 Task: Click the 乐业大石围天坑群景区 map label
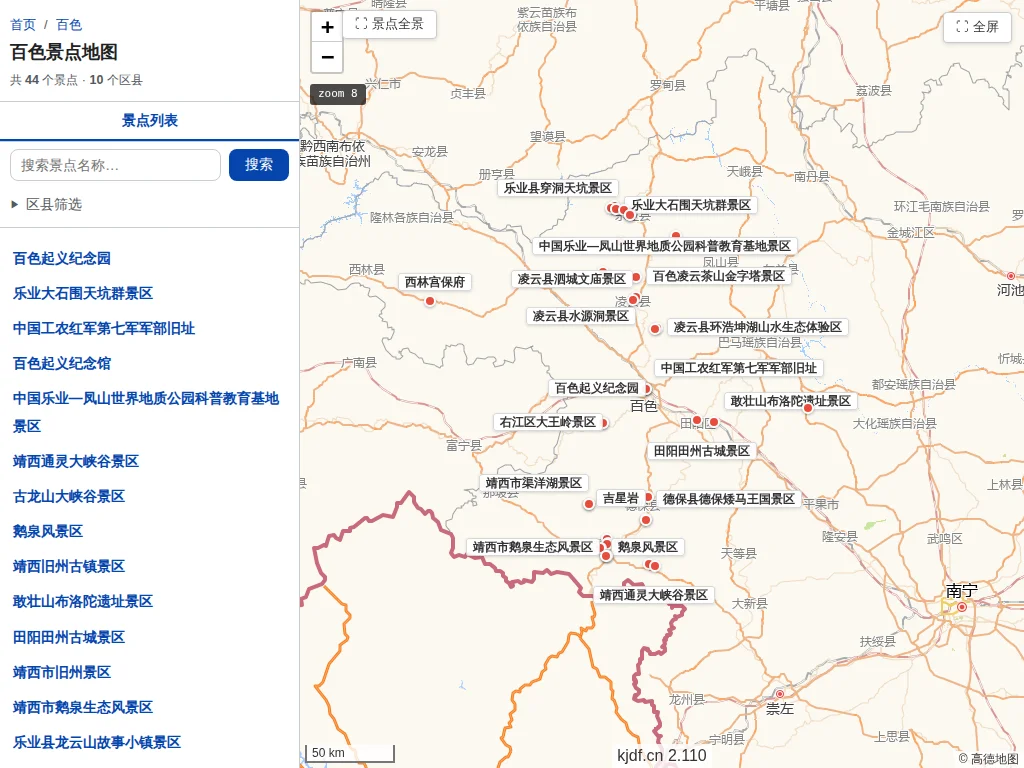click(x=691, y=205)
